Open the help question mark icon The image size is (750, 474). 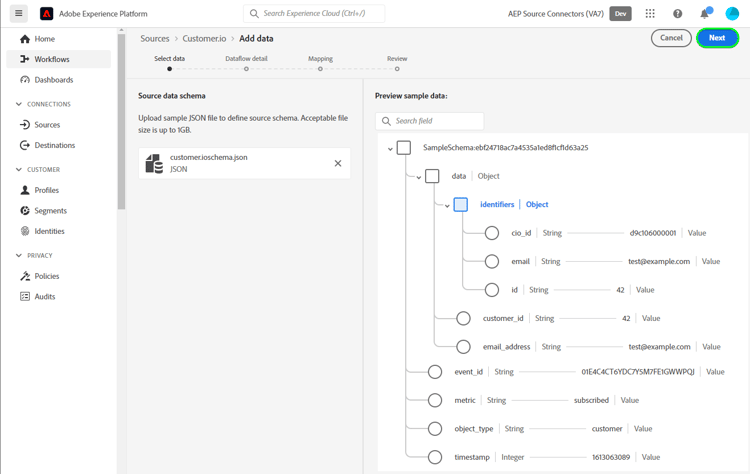[677, 14]
